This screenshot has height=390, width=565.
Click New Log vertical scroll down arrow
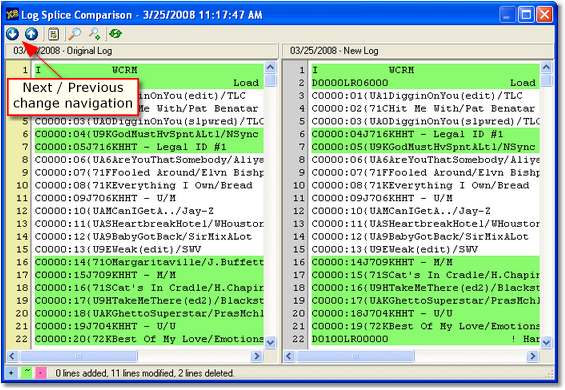point(546,342)
